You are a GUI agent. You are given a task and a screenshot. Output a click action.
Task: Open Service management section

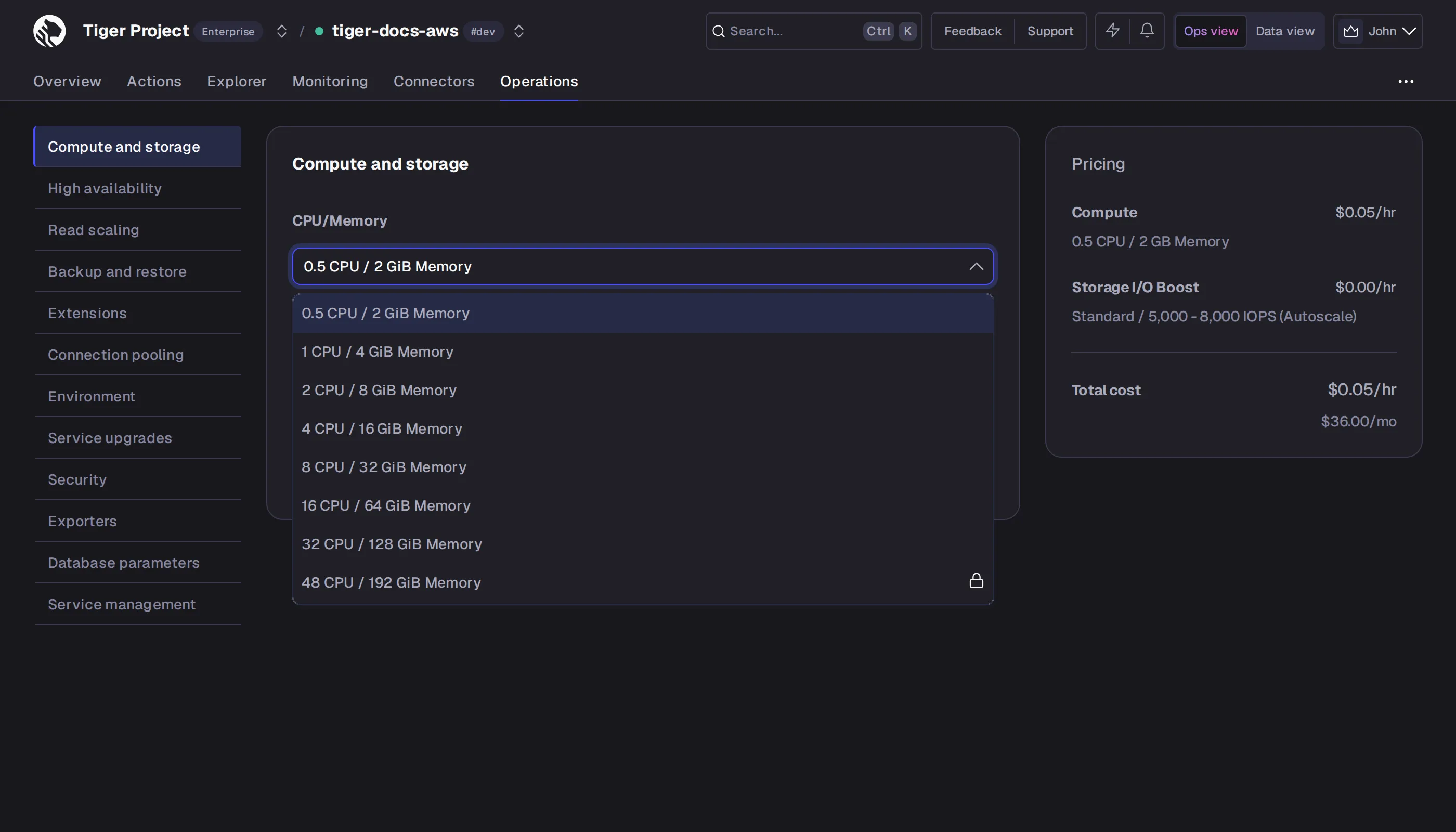click(138, 605)
